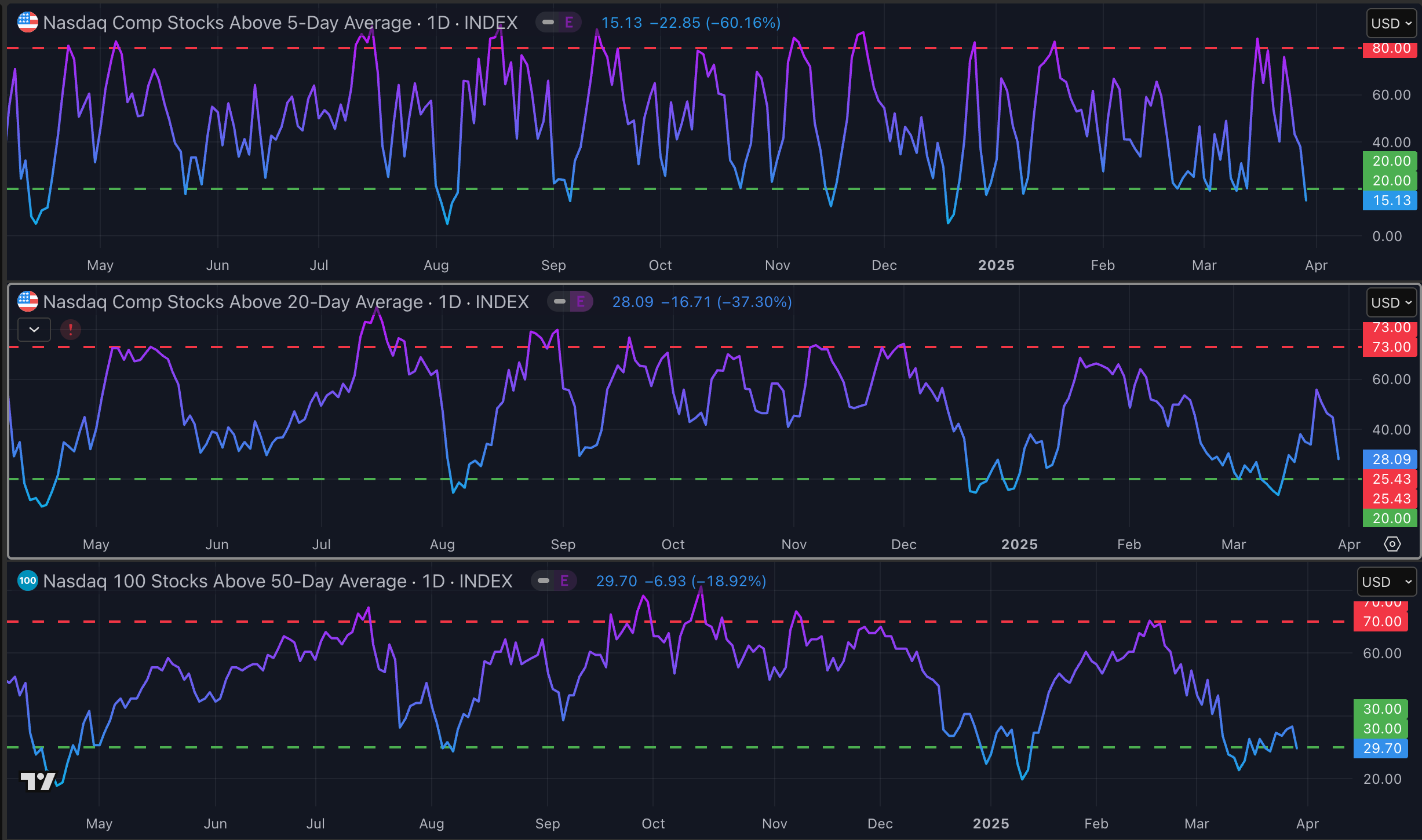Open the USD currency dropdown in middle chart
1422x840 pixels.
click(x=1391, y=303)
